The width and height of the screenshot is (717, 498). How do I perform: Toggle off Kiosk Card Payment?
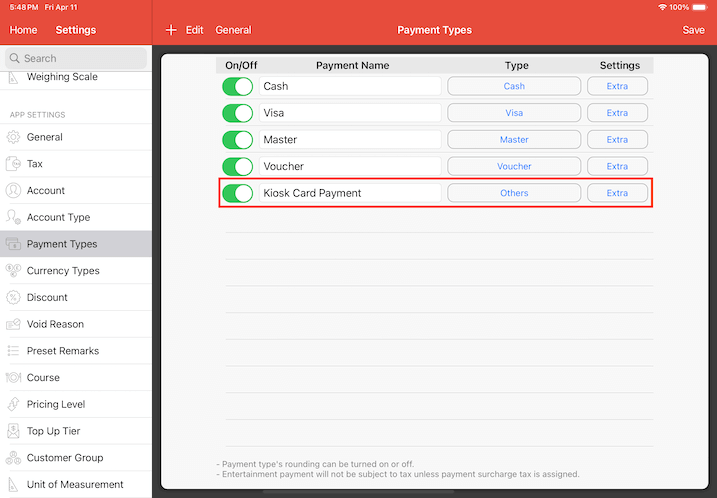(x=238, y=193)
